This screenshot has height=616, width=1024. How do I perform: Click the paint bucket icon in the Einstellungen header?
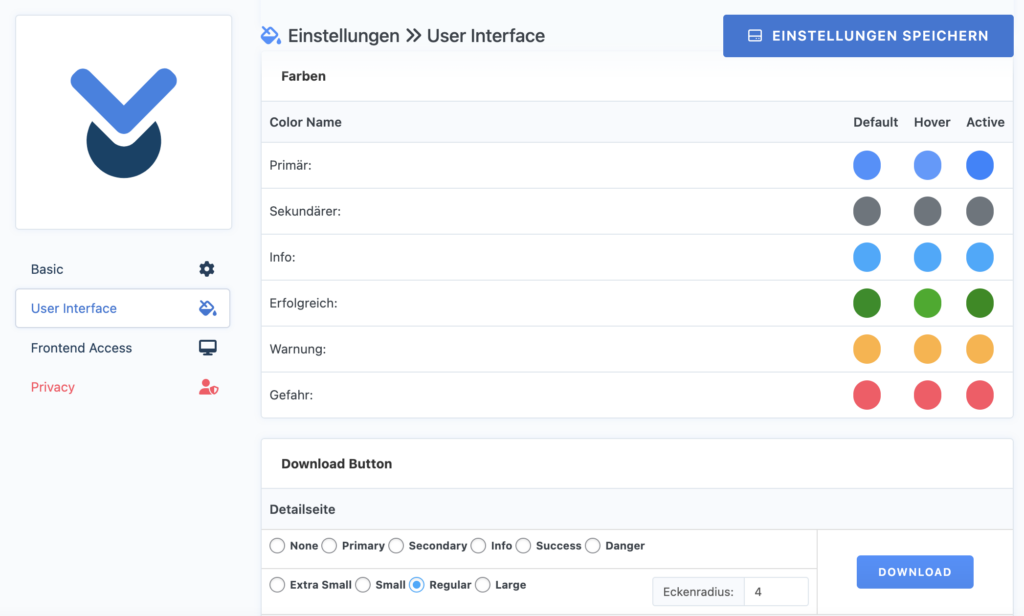[x=270, y=35]
